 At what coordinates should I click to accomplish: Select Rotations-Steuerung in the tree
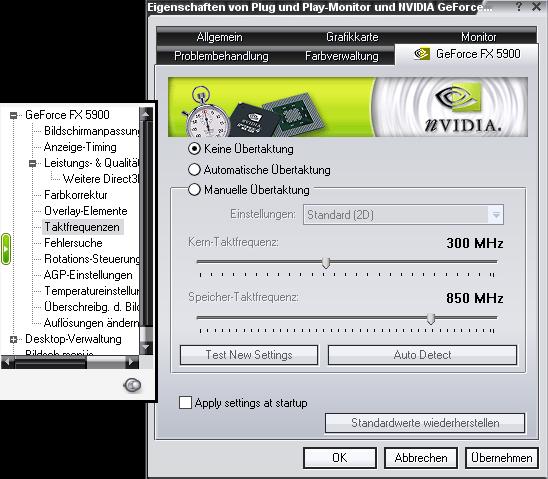(x=92, y=259)
